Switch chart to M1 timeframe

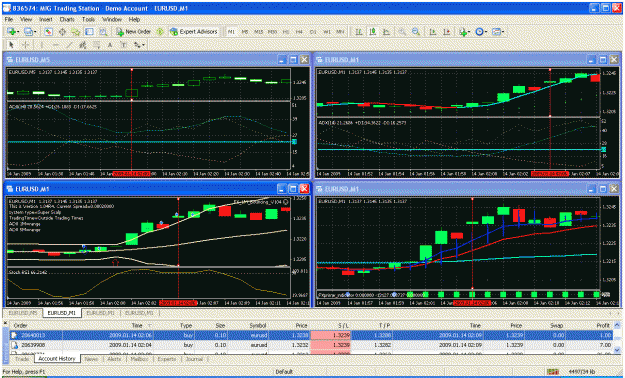coord(231,32)
